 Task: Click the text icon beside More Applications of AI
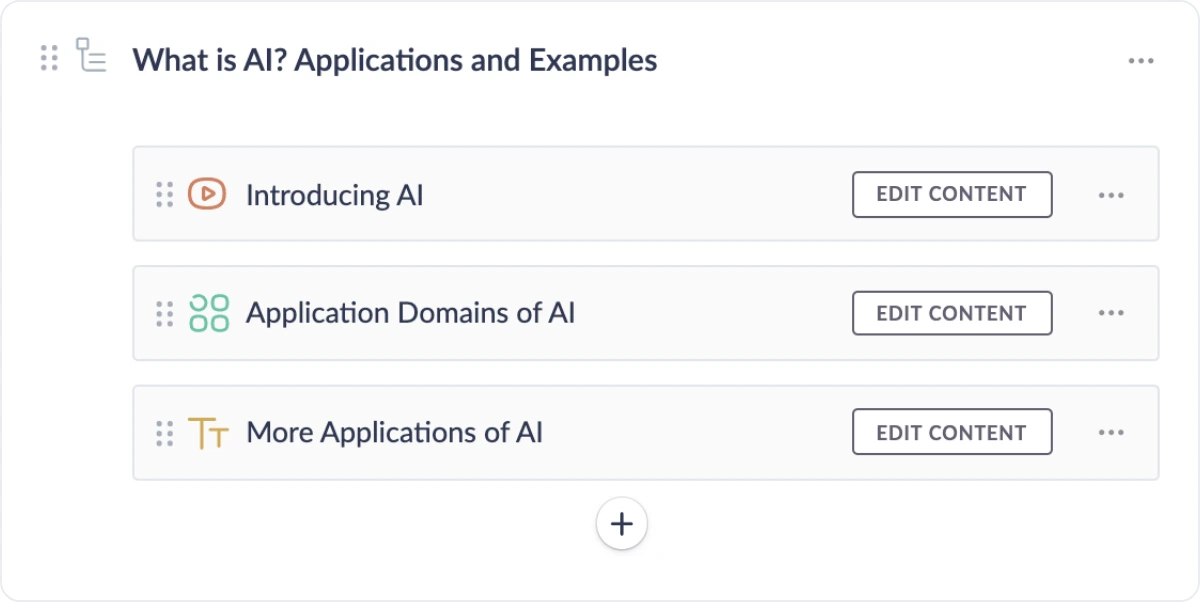click(208, 433)
